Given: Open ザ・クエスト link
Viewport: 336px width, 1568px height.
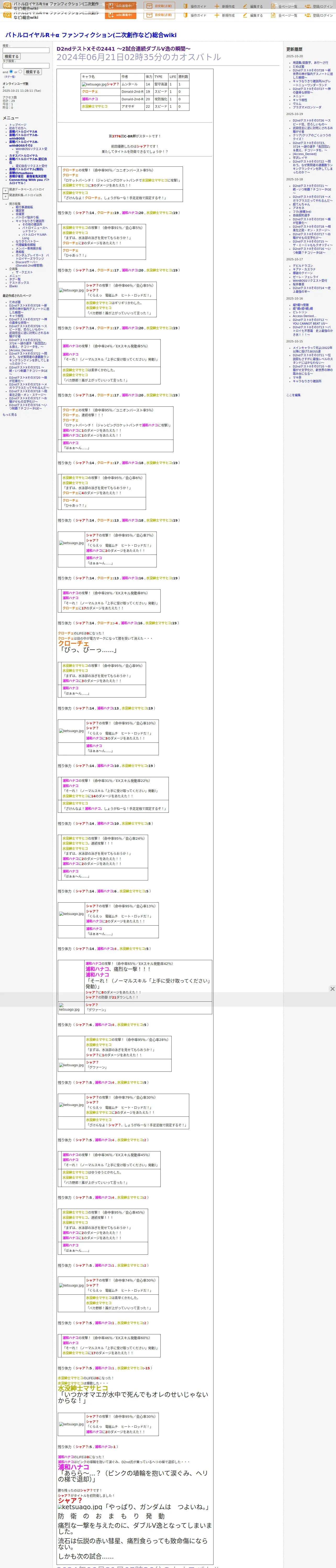Looking at the screenshot, I should (x=24, y=273).
